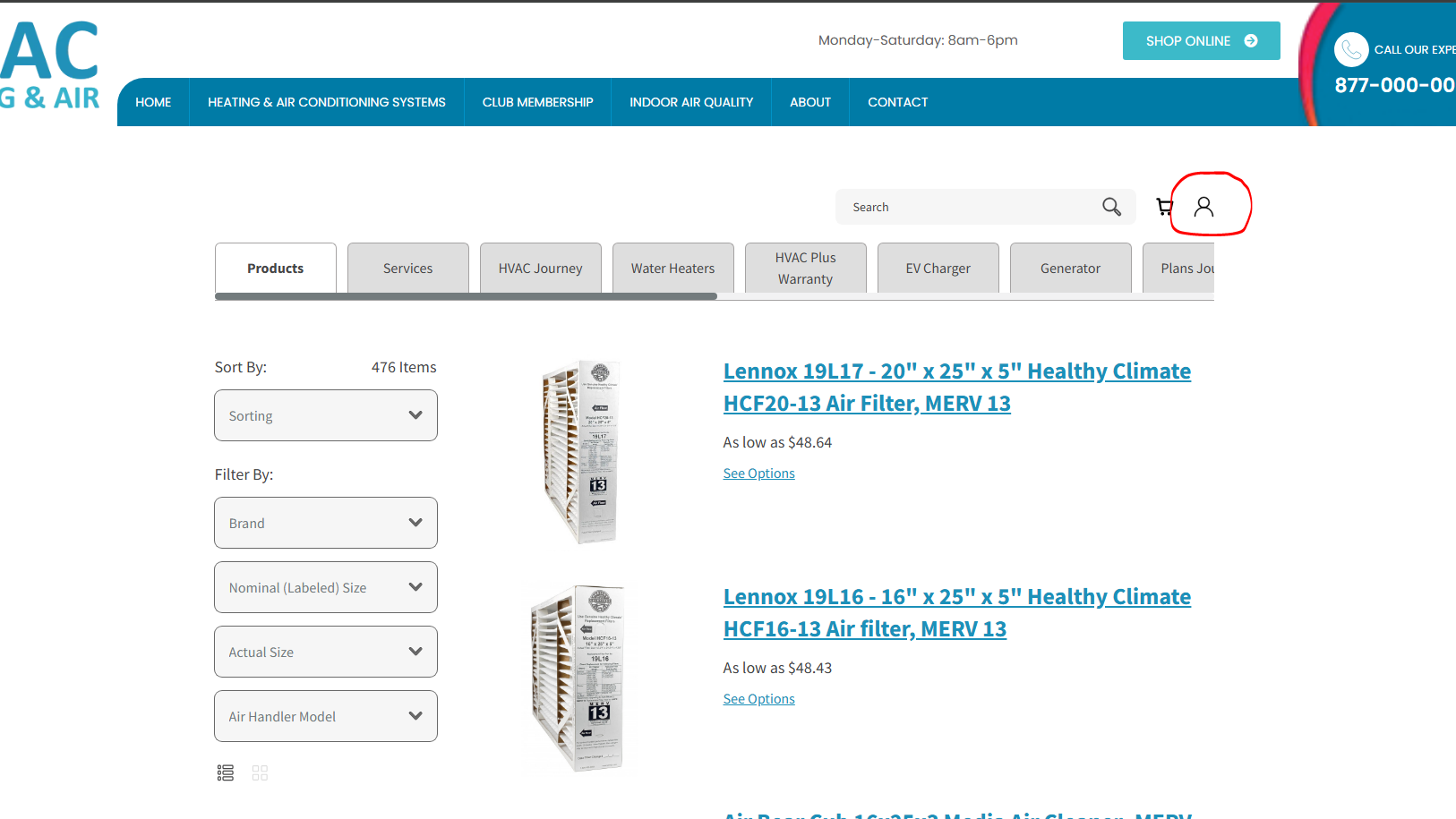This screenshot has height=819, width=1456.
Task: Click the 'As low as $48.64' price
Action: 777,442
